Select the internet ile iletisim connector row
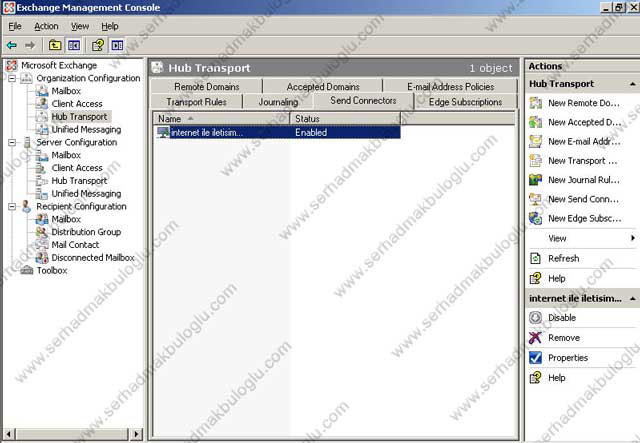Screen dimensions: 640x443 278,132
